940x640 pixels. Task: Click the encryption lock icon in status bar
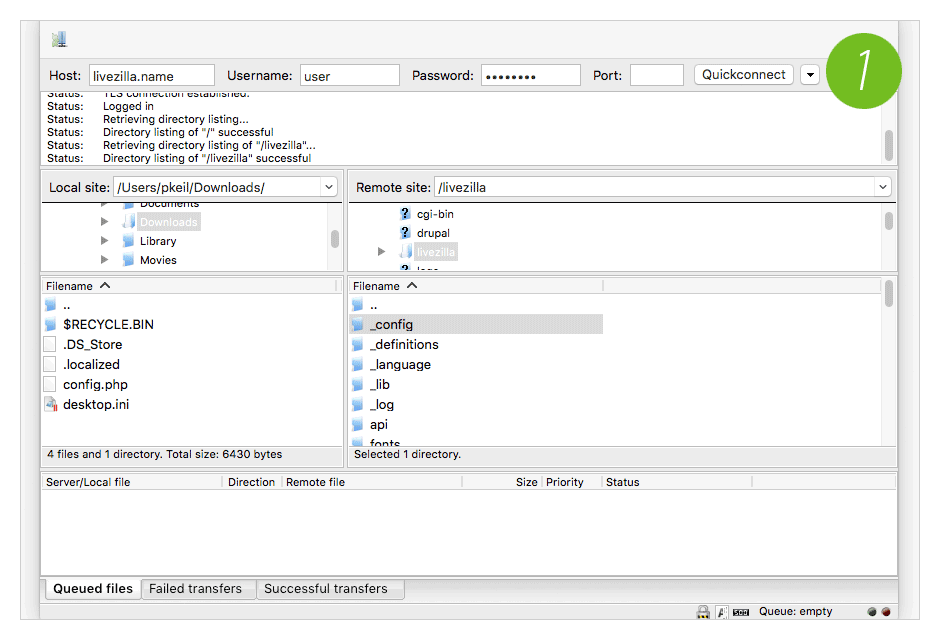click(x=703, y=612)
